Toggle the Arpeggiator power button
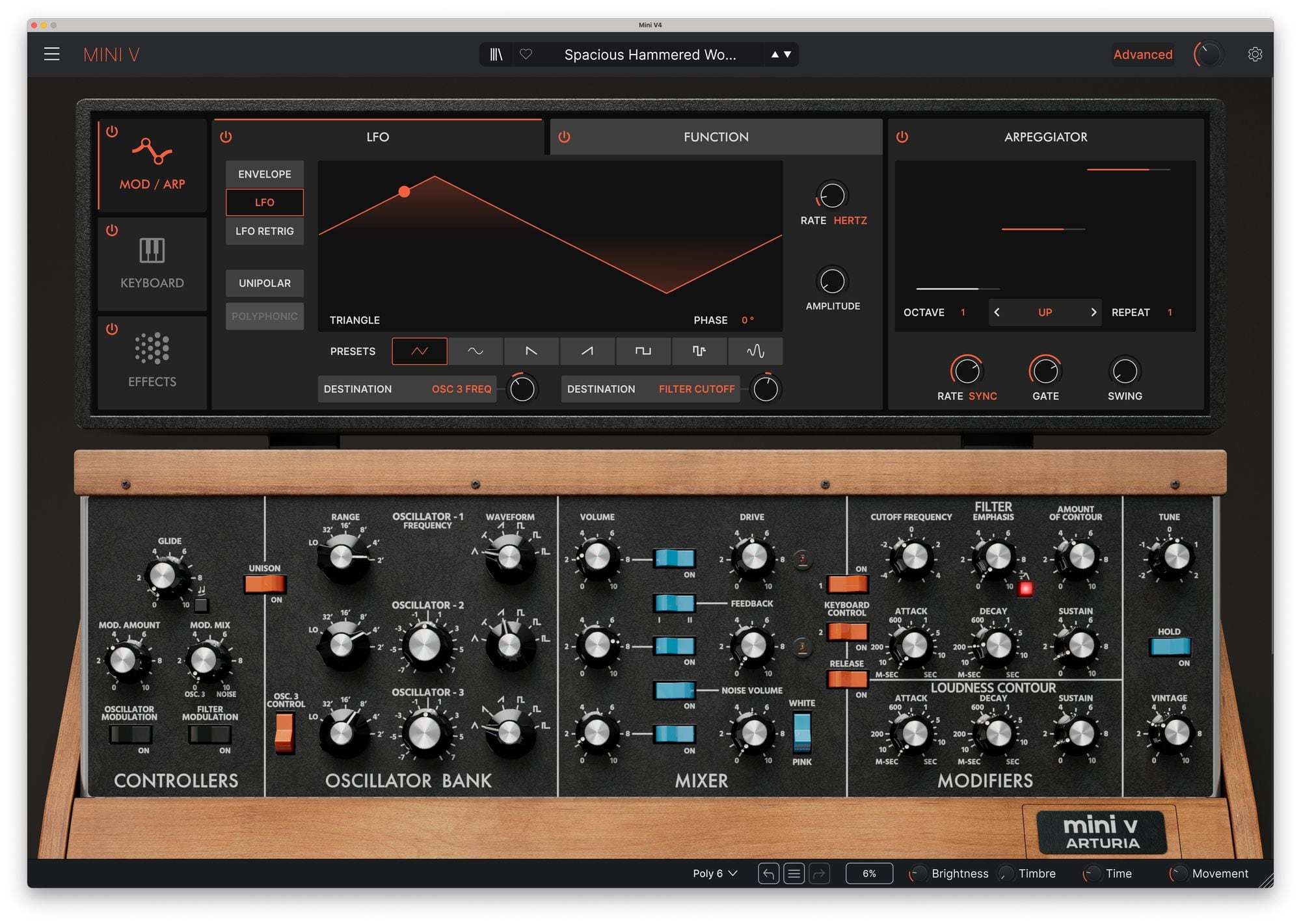 (x=902, y=137)
